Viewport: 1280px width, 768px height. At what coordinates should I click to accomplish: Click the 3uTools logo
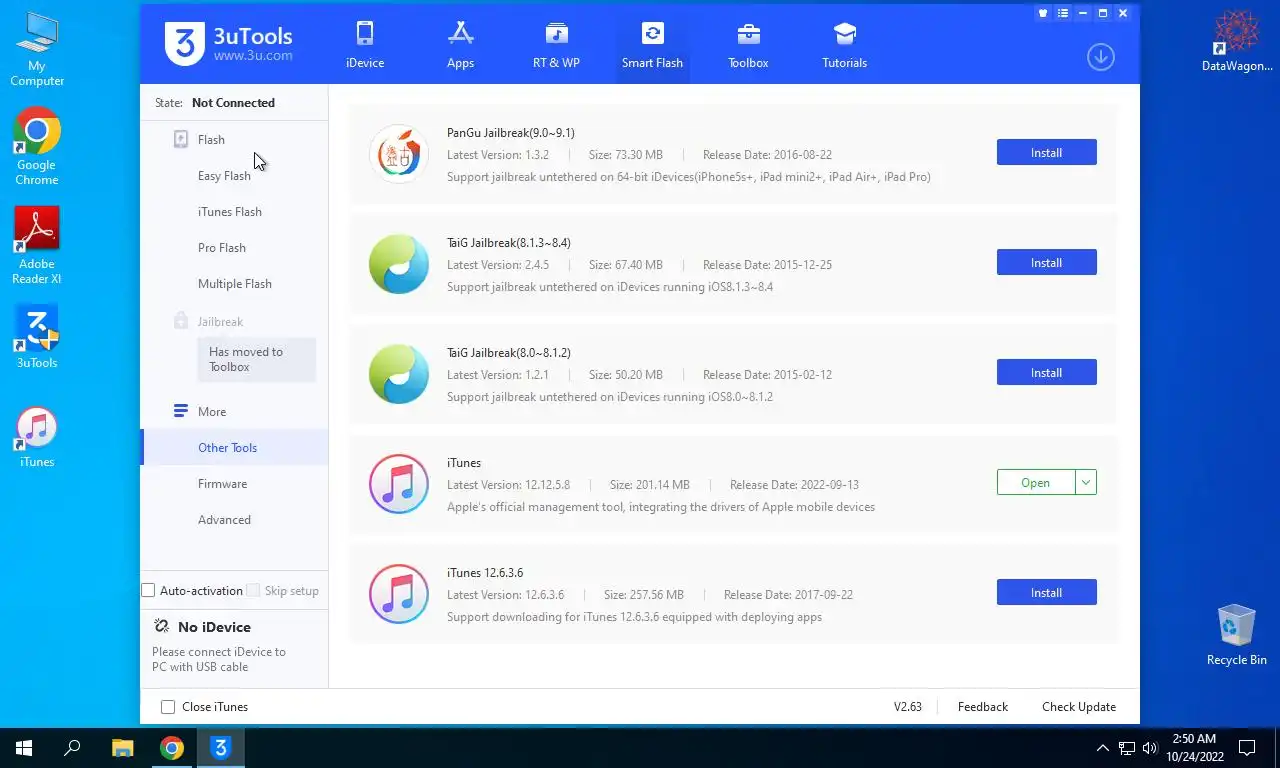click(228, 43)
